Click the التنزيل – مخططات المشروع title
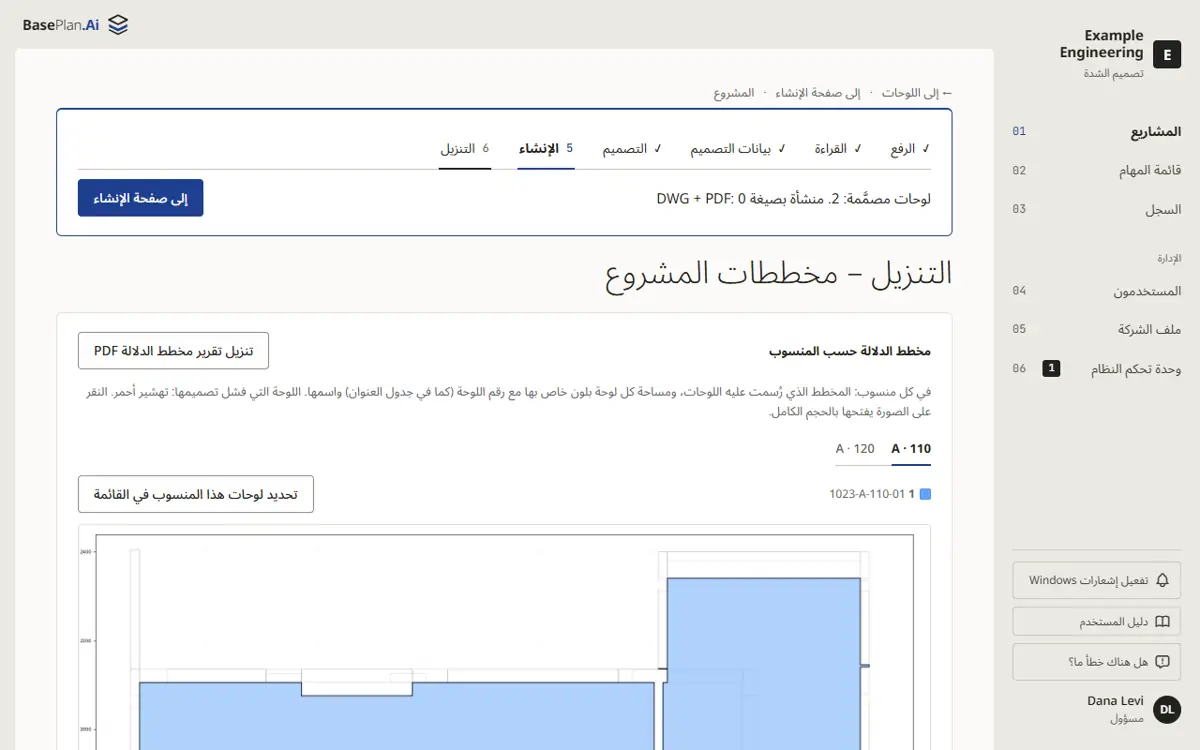Screen dimensions: 1200x750 pos(778,275)
